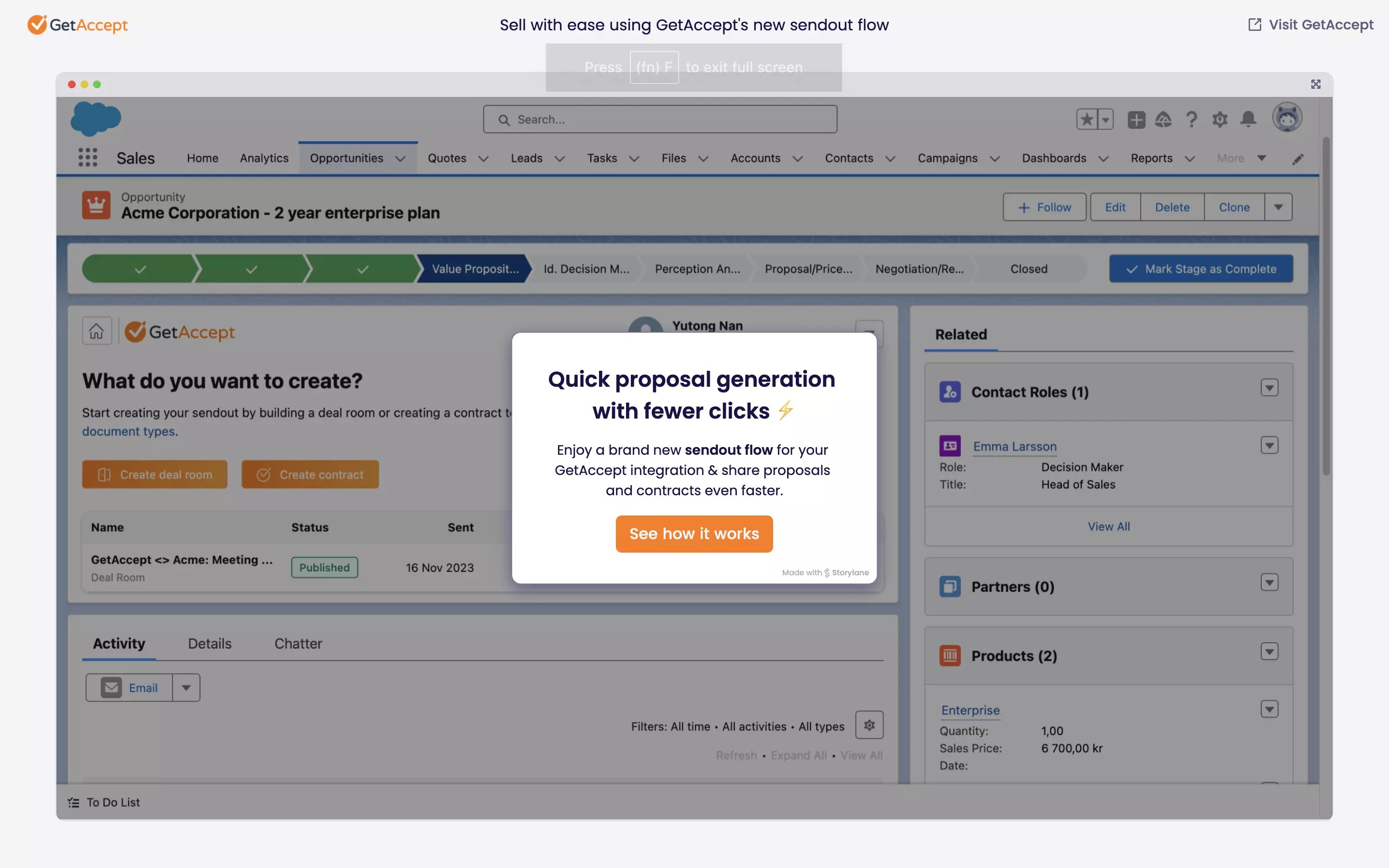Image resolution: width=1389 pixels, height=868 pixels.
Task: Open the More navigation dropdown
Action: 1241,158
